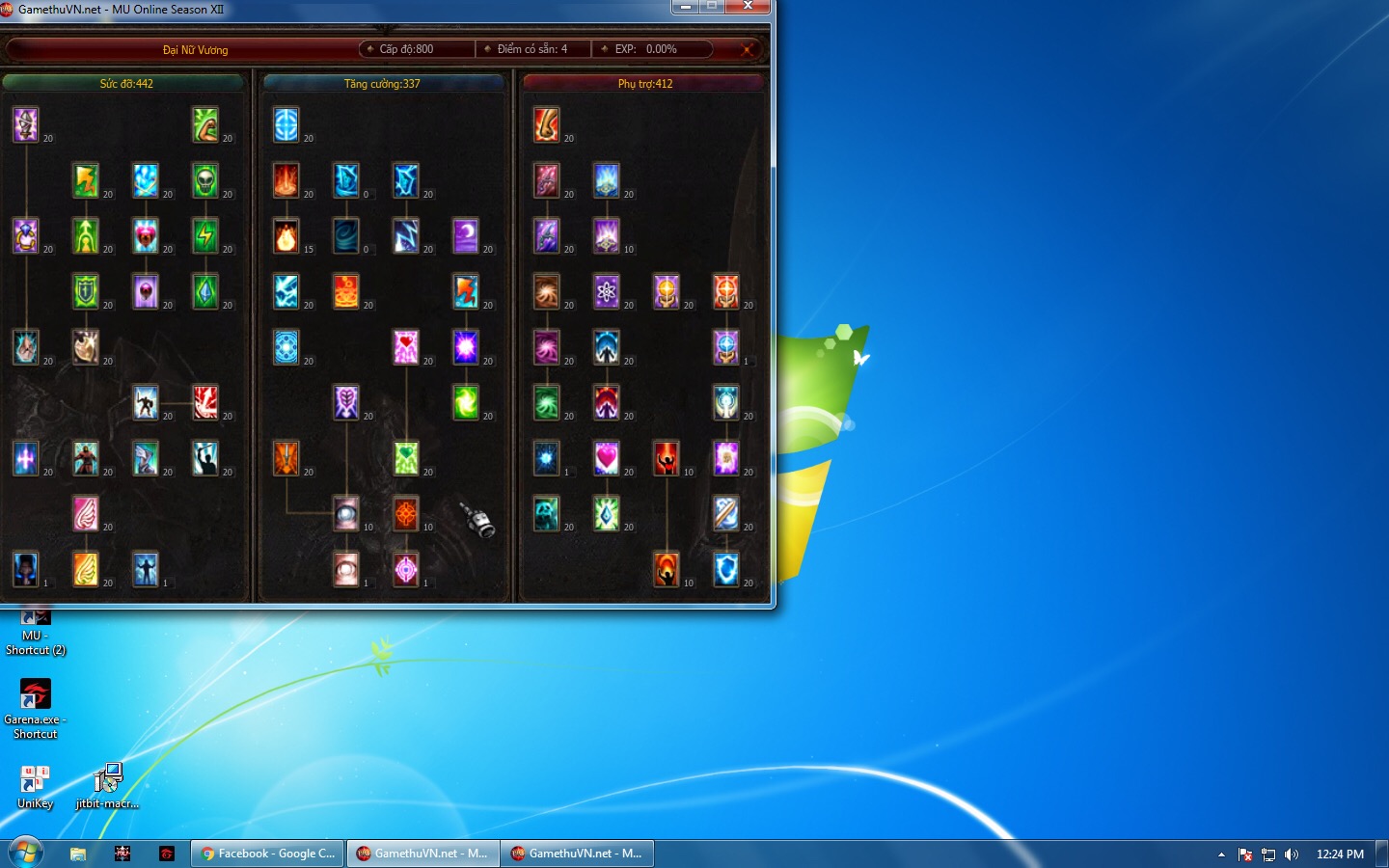Select the jitbit-macro desktop icon
The width and height of the screenshot is (1389, 868).
click(x=107, y=787)
